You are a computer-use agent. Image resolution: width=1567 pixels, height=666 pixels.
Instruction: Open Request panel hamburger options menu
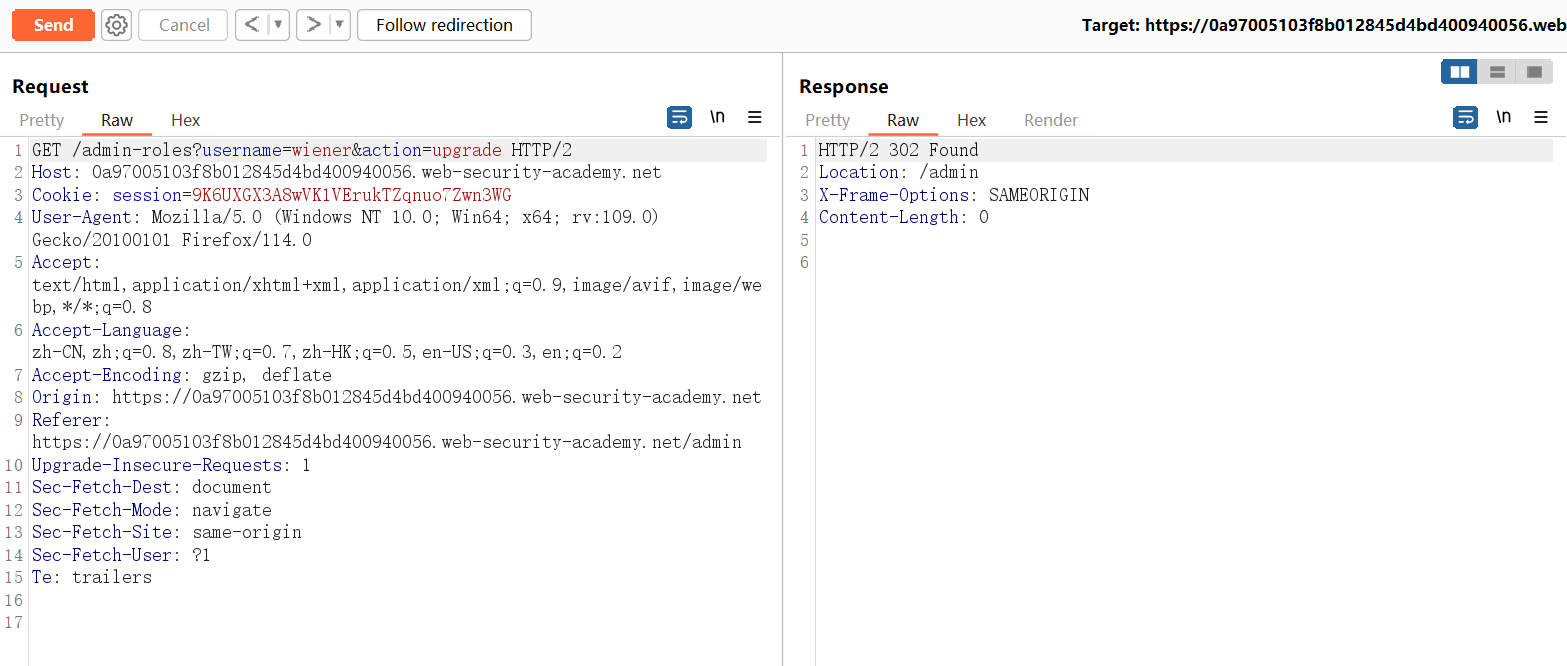pyautogui.click(x=755, y=118)
